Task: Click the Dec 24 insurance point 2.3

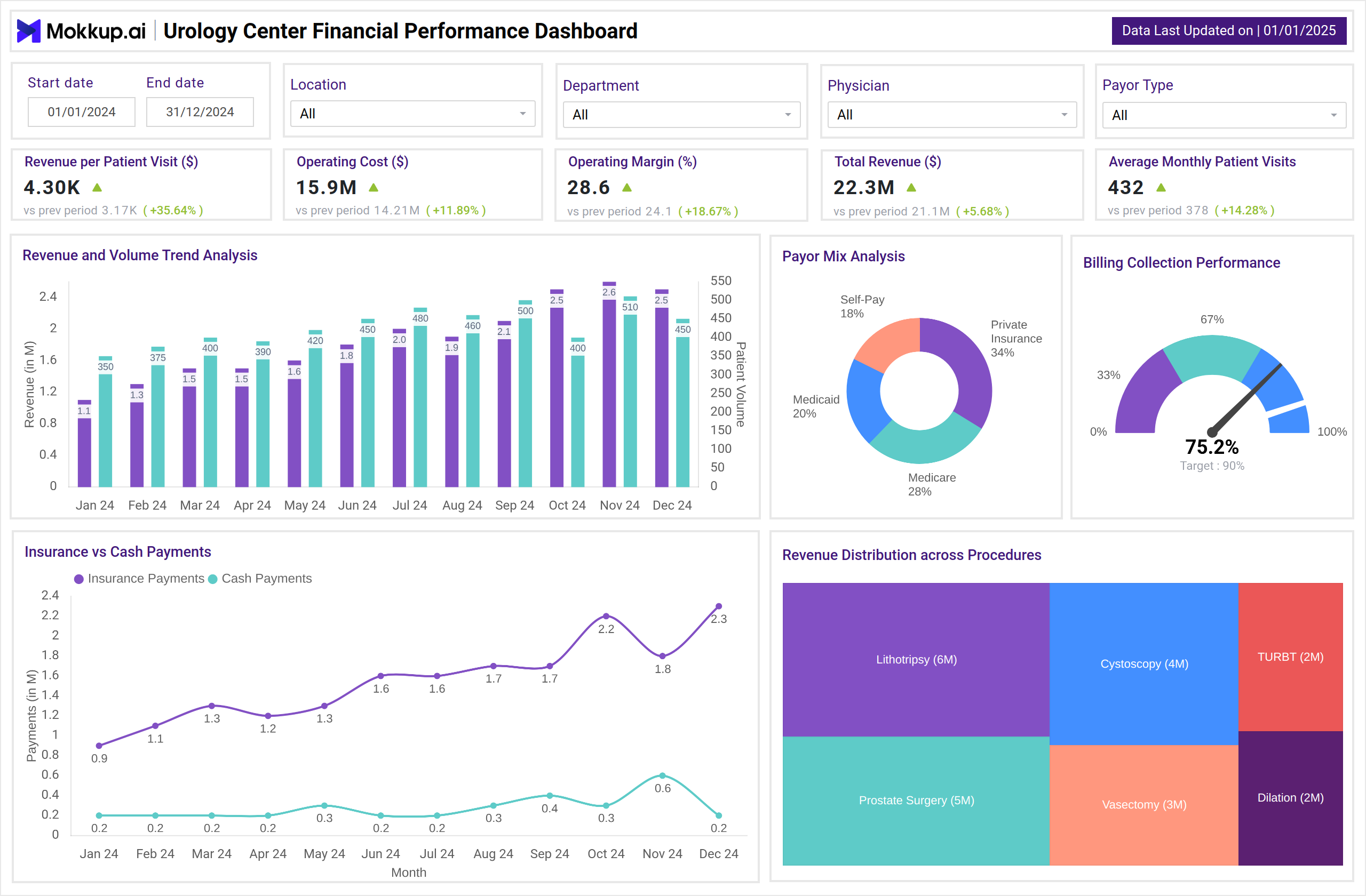Action: point(719,606)
